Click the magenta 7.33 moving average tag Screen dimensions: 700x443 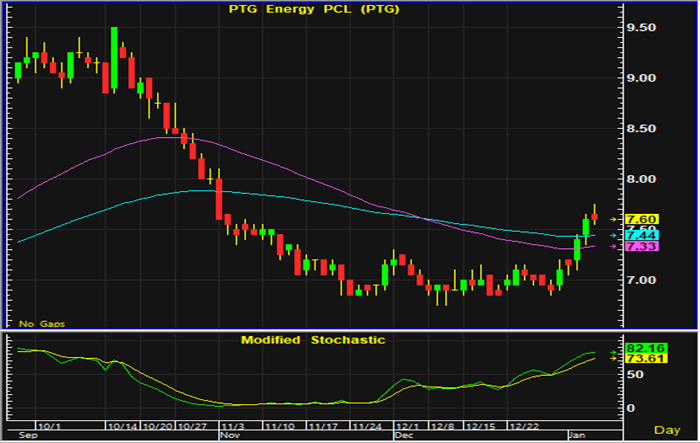pyautogui.click(x=640, y=247)
